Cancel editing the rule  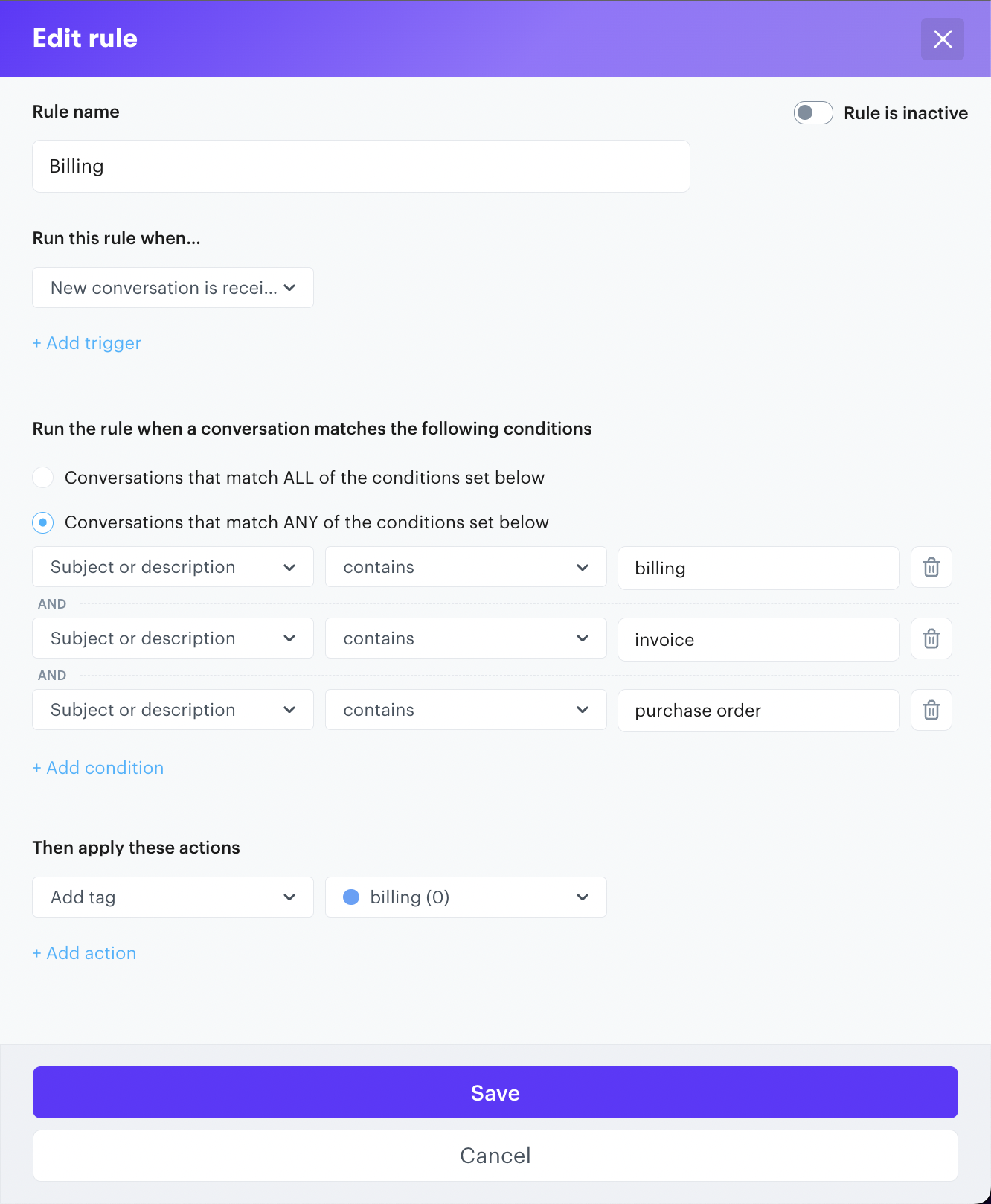pos(495,1156)
